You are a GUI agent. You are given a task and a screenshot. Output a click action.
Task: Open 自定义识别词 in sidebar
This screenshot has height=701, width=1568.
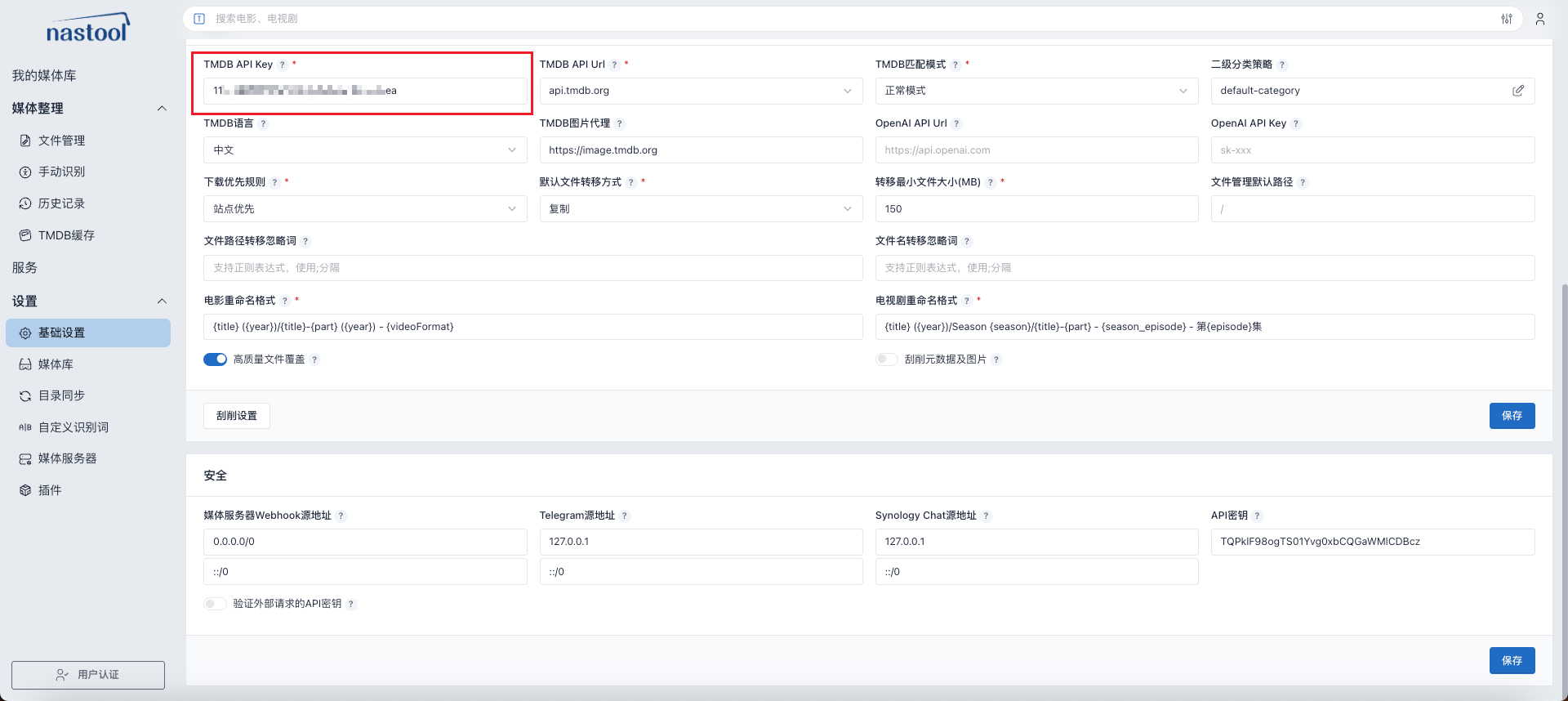pyautogui.click(x=88, y=427)
